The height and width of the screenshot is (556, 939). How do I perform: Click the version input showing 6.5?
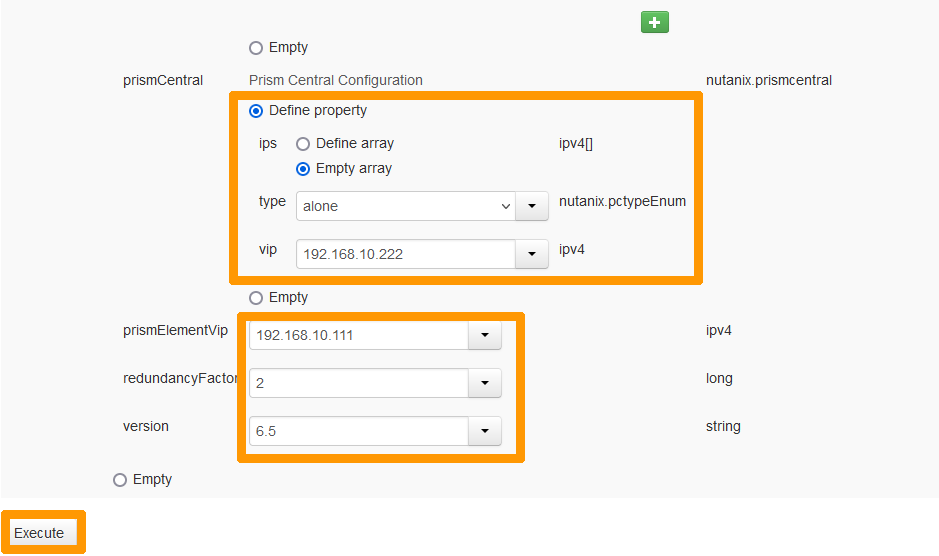tap(358, 431)
